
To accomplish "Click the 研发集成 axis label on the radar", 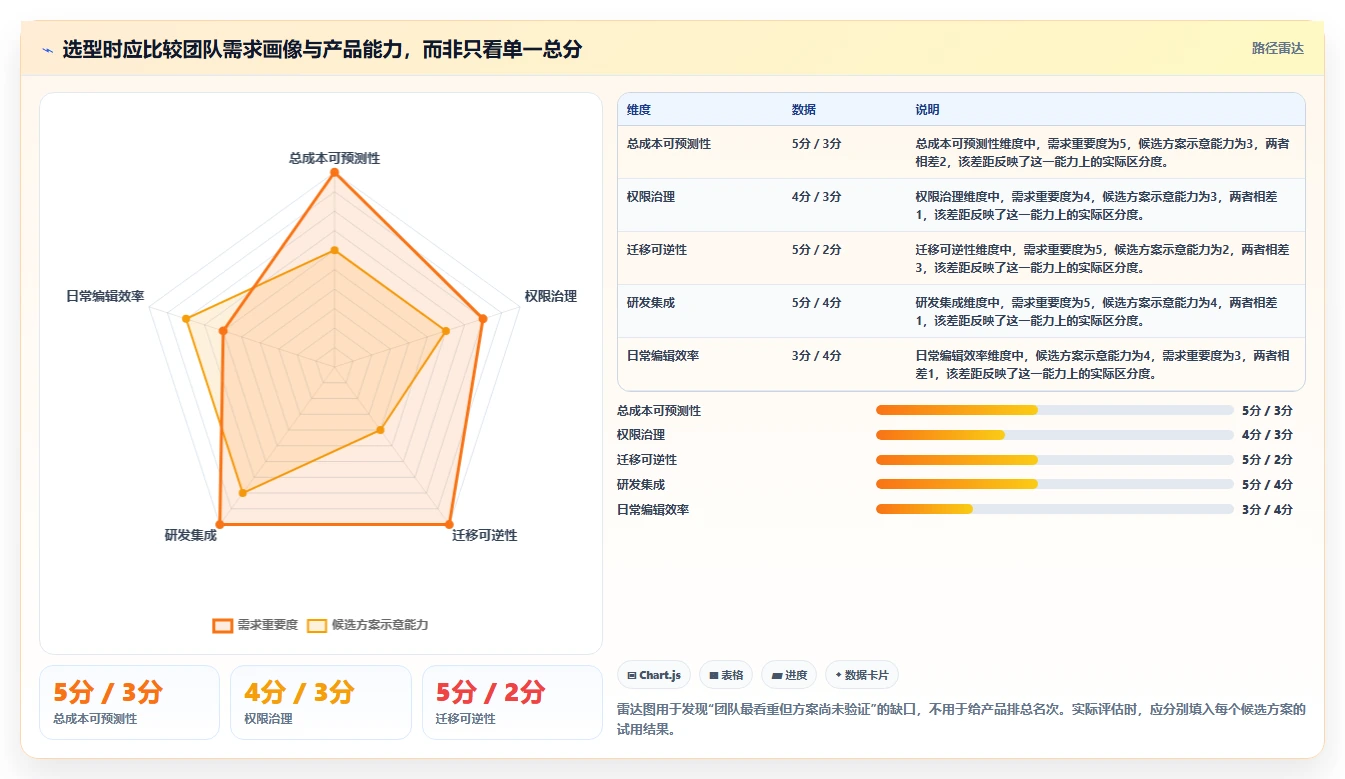I will pyautogui.click(x=191, y=535).
